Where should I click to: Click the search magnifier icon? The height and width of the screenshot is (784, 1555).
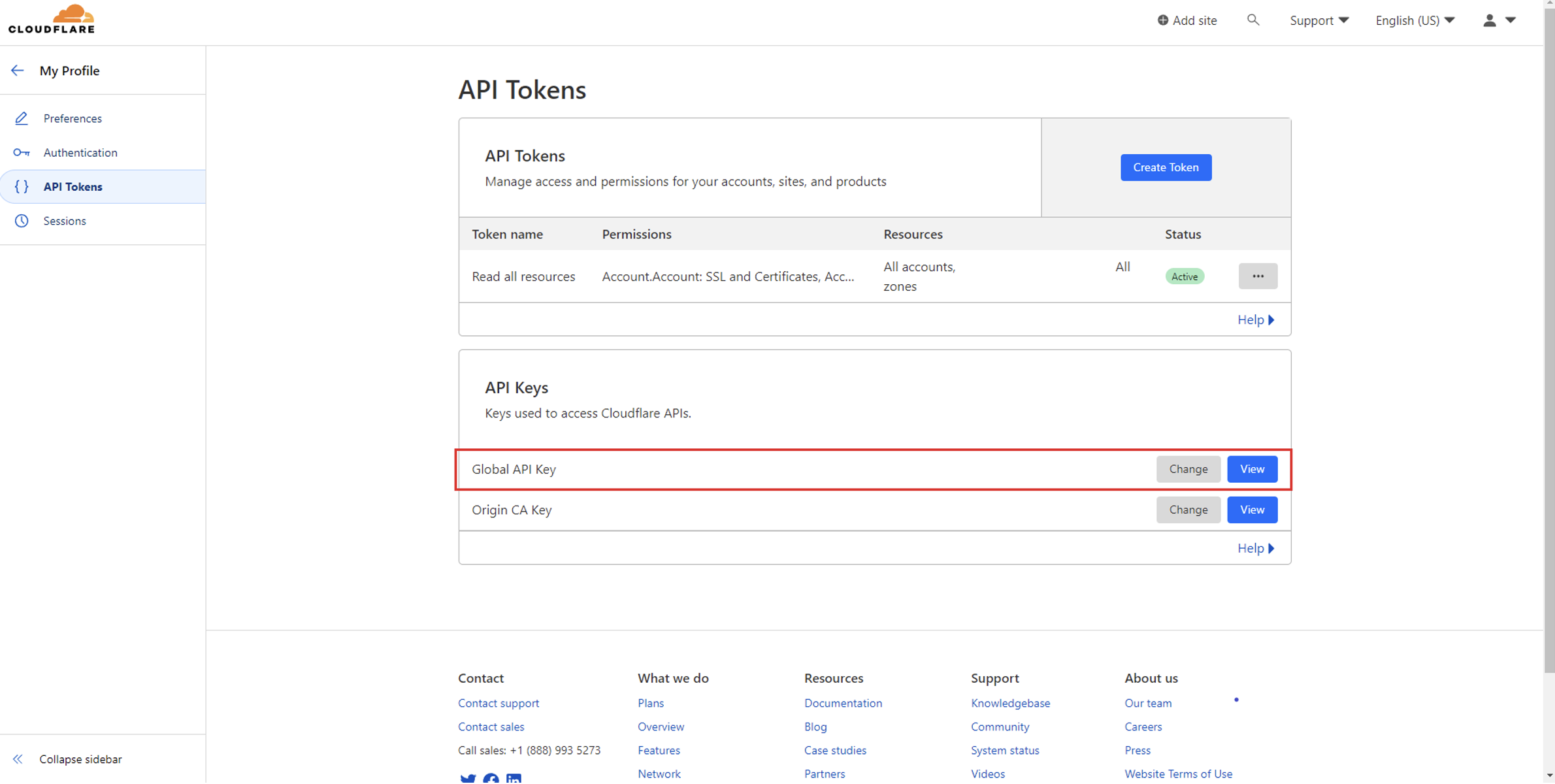coord(1252,20)
